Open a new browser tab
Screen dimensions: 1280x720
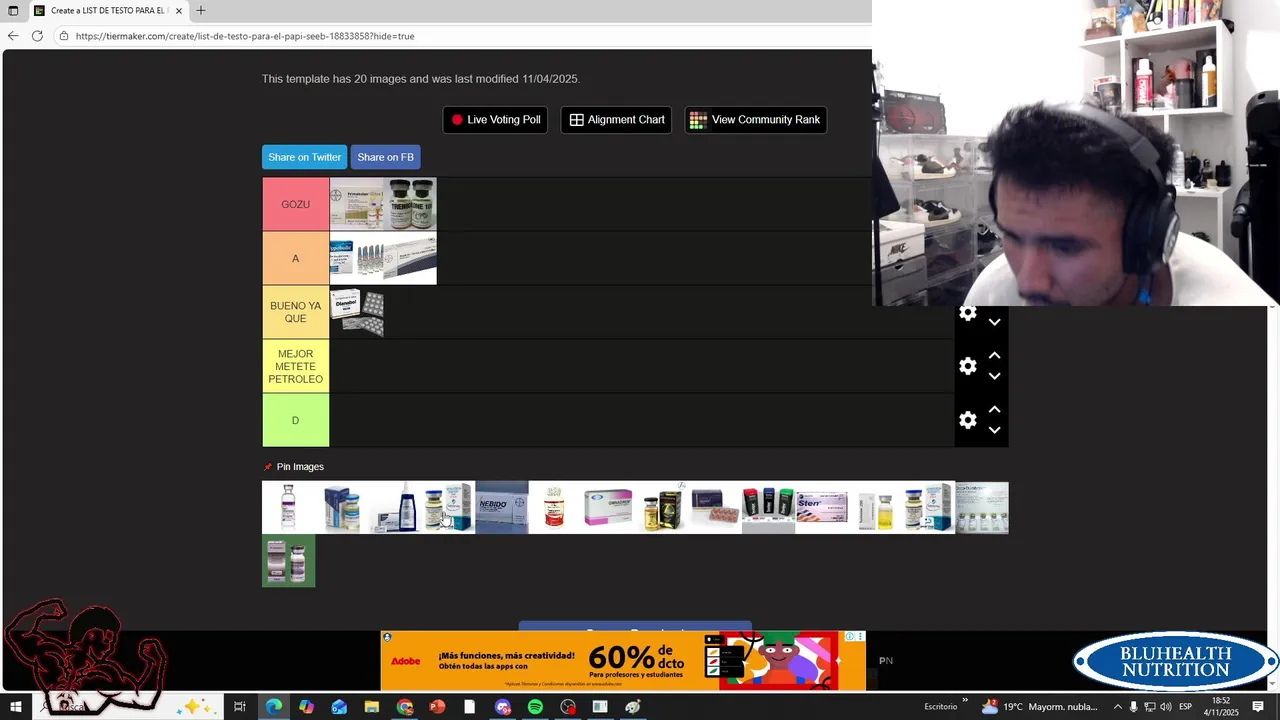point(201,11)
